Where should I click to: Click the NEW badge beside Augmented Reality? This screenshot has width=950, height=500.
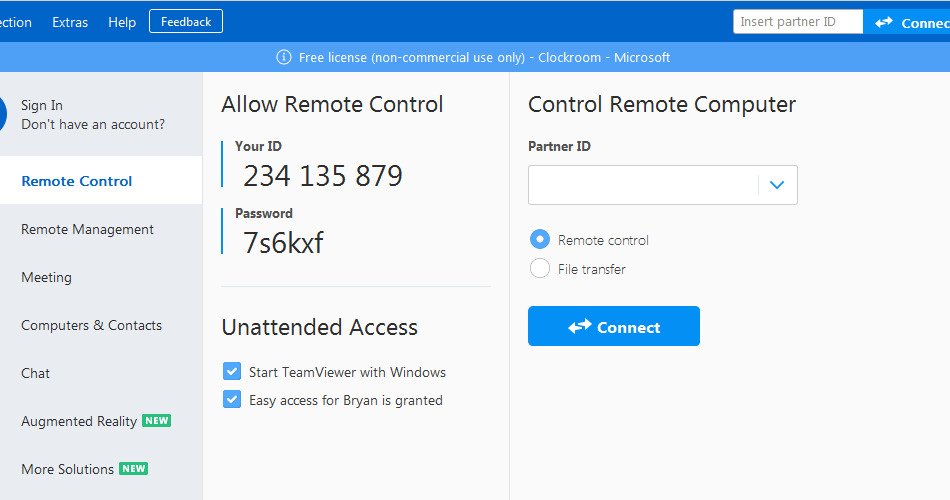(x=157, y=421)
